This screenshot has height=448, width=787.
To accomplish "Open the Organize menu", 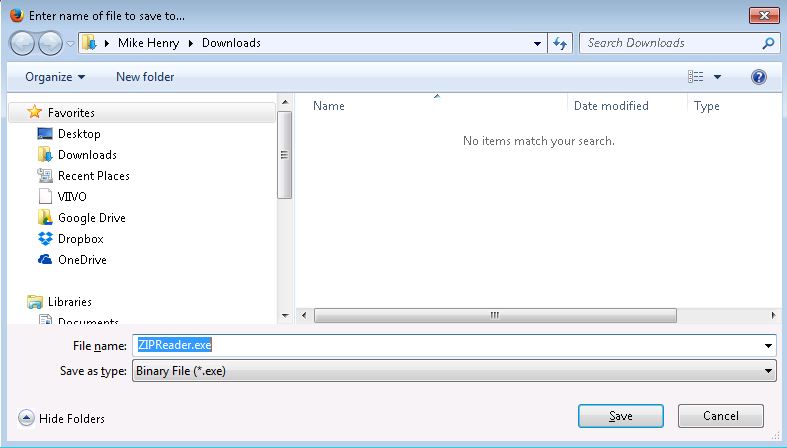I will [55, 77].
